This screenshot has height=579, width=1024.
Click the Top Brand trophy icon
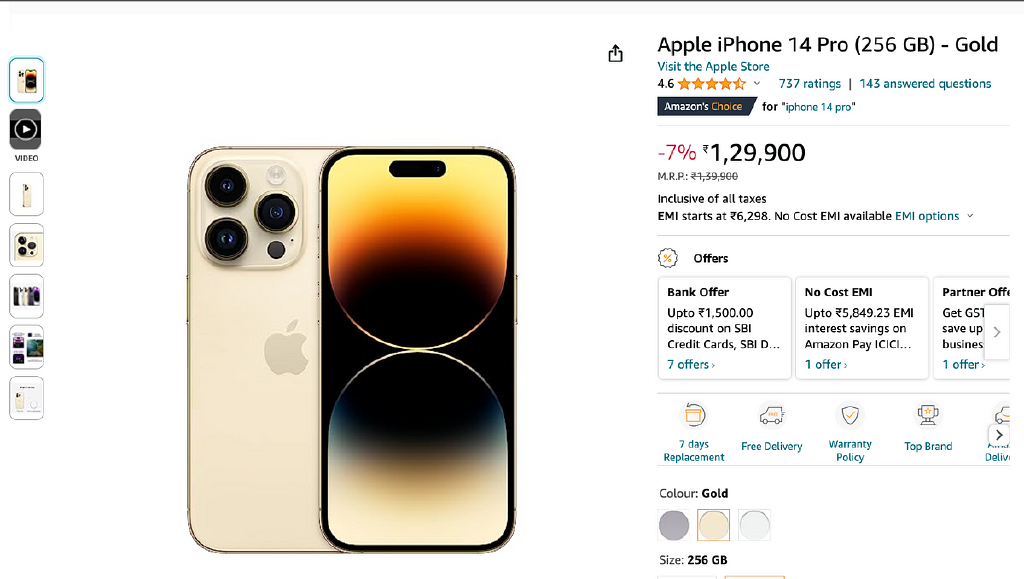coord(928,415)
